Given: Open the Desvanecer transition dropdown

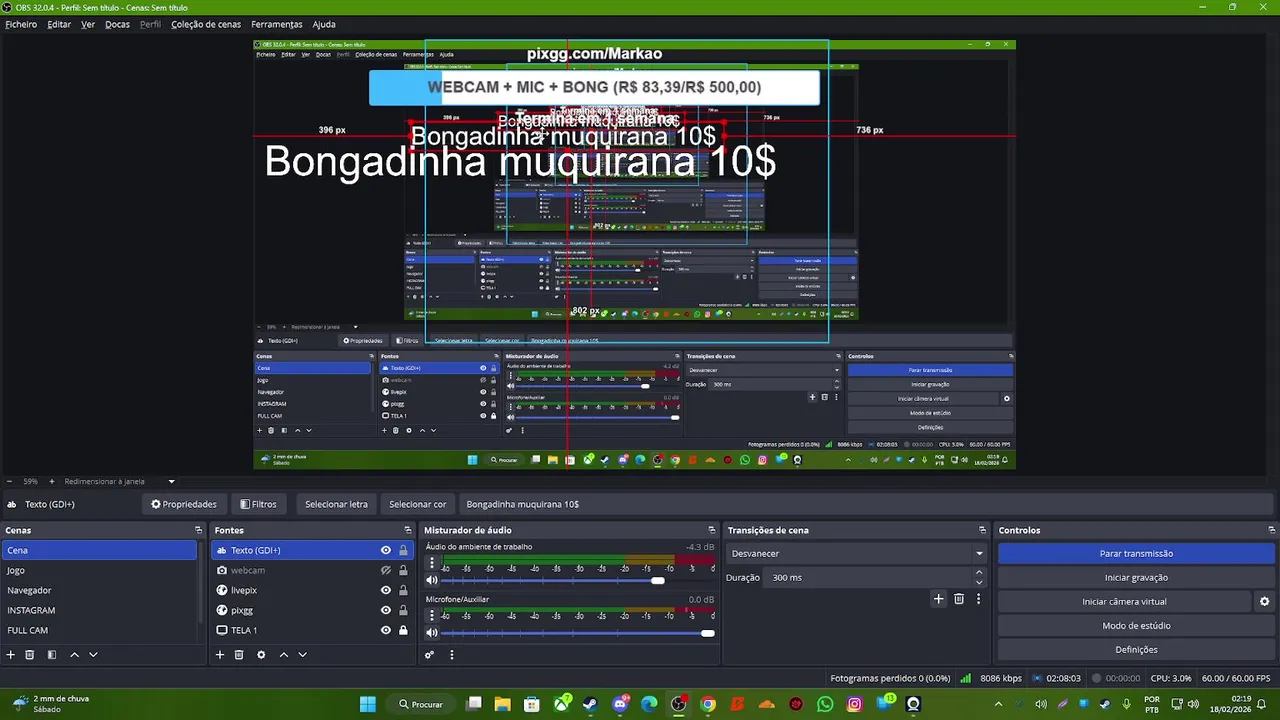Looking at the screenshot, I should click(857, 553).
